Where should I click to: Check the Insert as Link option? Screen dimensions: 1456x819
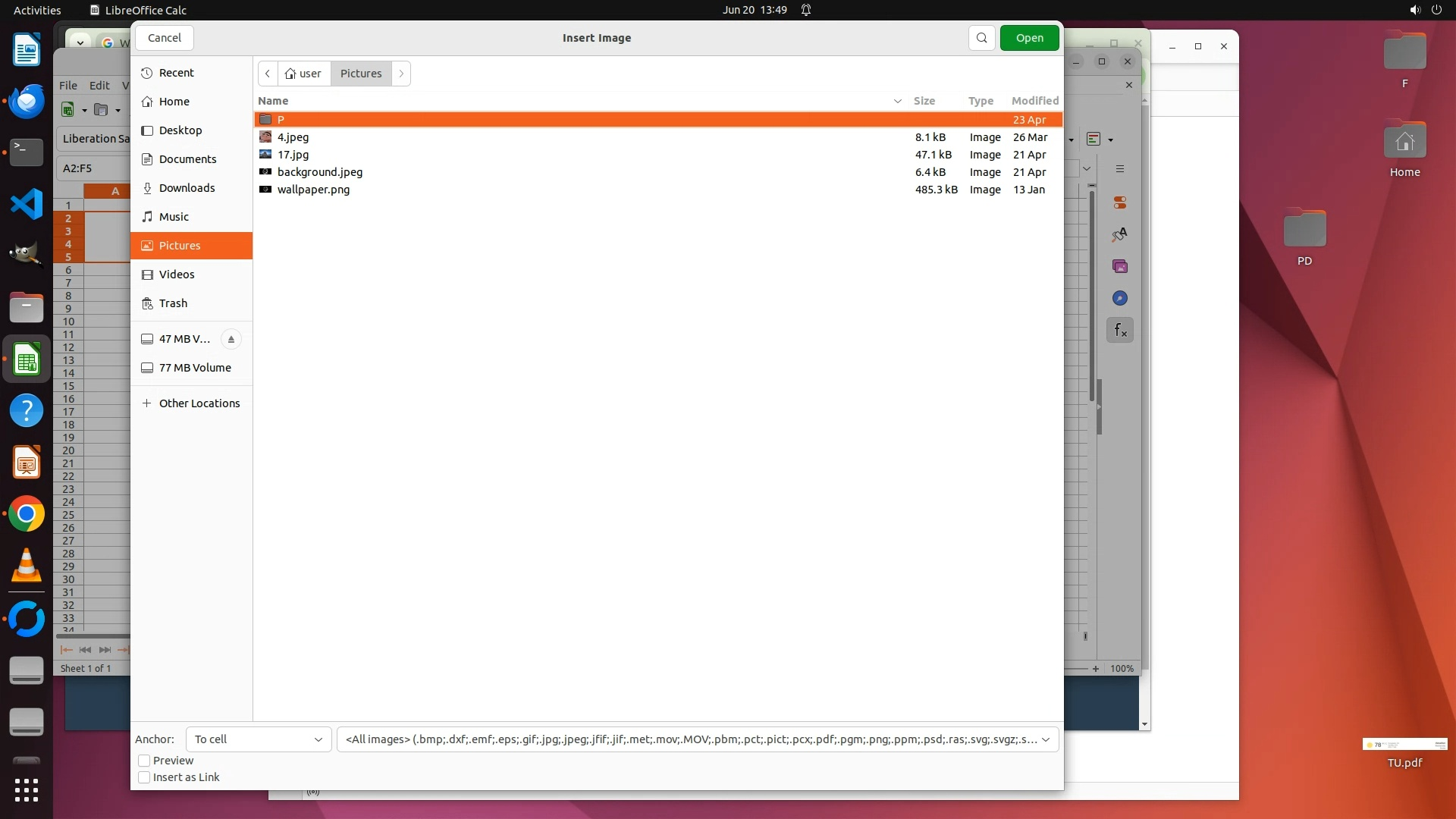[x=144, y=777]
